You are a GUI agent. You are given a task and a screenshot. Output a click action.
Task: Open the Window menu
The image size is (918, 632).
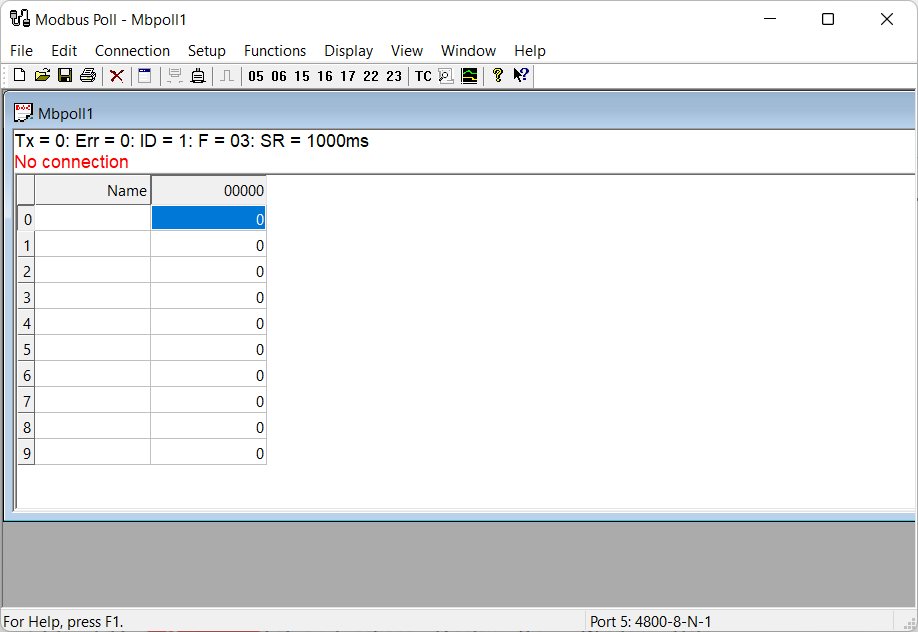click(x=468, y=51)
